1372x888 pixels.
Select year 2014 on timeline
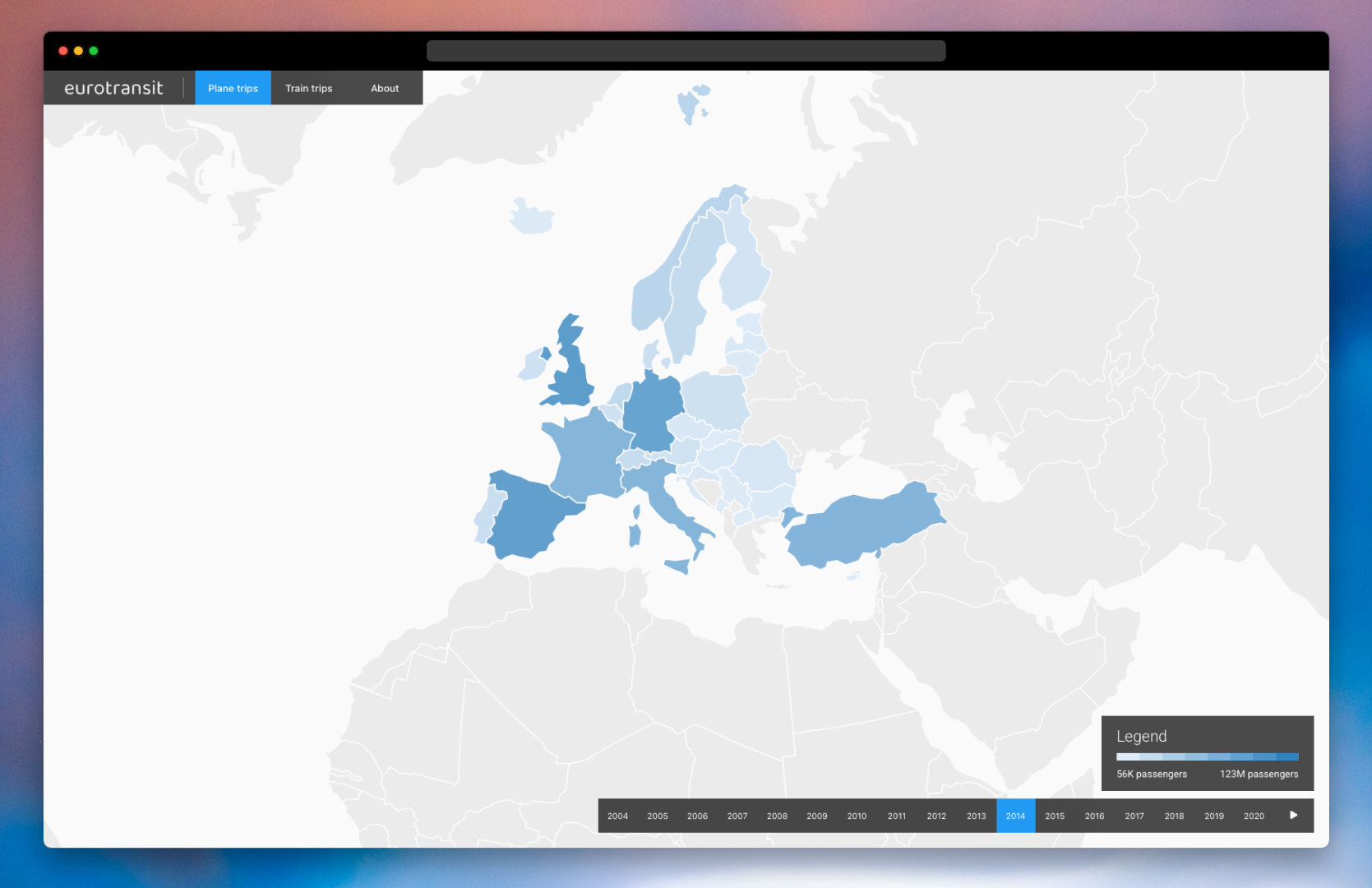(1015, 816)
